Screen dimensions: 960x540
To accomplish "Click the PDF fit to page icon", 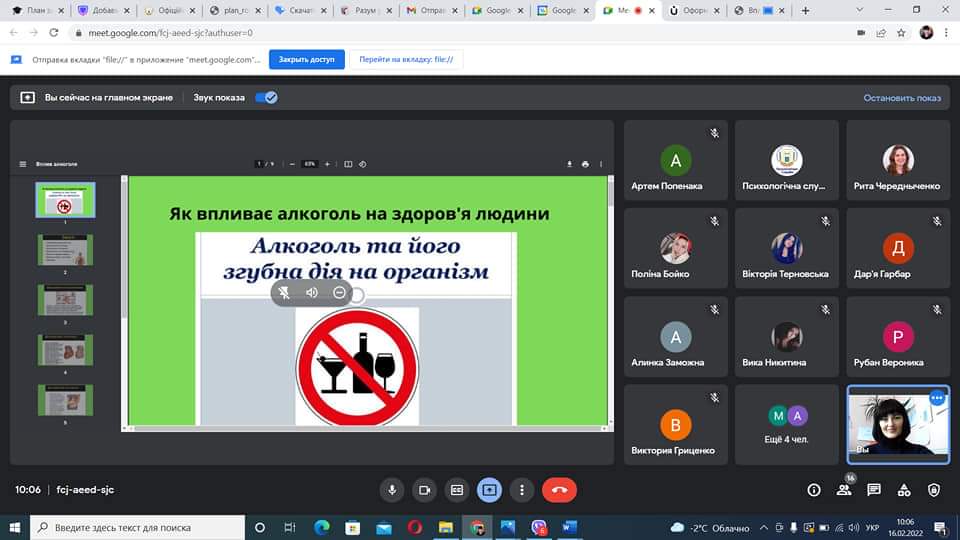I will (x=348, y=164).
